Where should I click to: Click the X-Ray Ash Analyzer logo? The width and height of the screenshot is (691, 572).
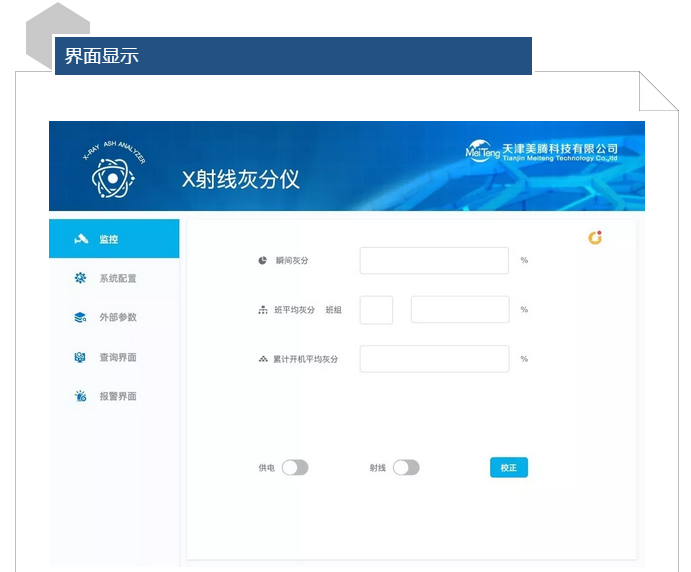point(113,170)
